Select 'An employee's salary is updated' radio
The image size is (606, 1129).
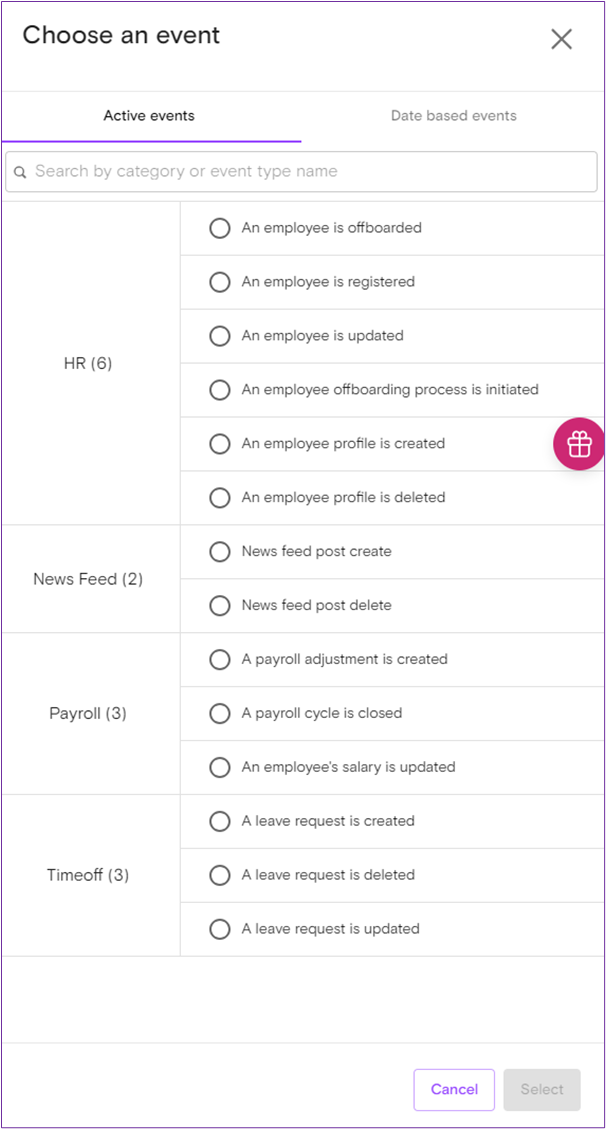(x=220, y=768)
